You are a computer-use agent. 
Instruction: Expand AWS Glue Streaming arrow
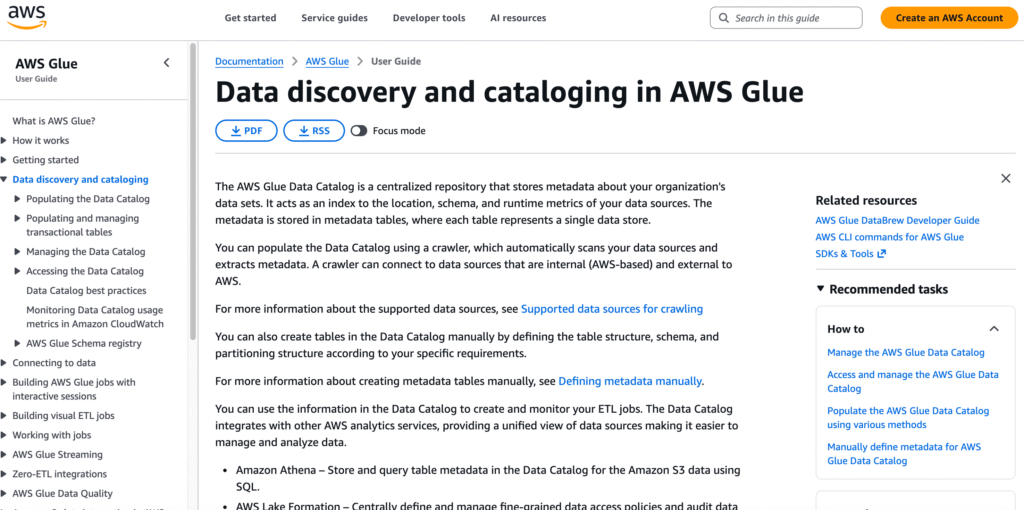click(5, 455)
